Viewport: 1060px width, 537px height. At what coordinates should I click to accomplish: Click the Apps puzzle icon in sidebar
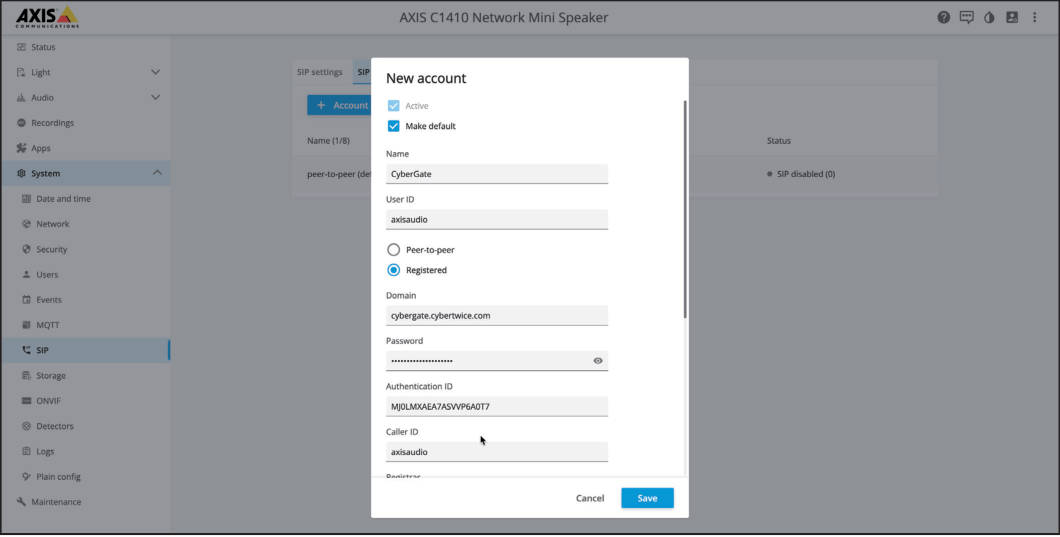click(x=21, y=148)
